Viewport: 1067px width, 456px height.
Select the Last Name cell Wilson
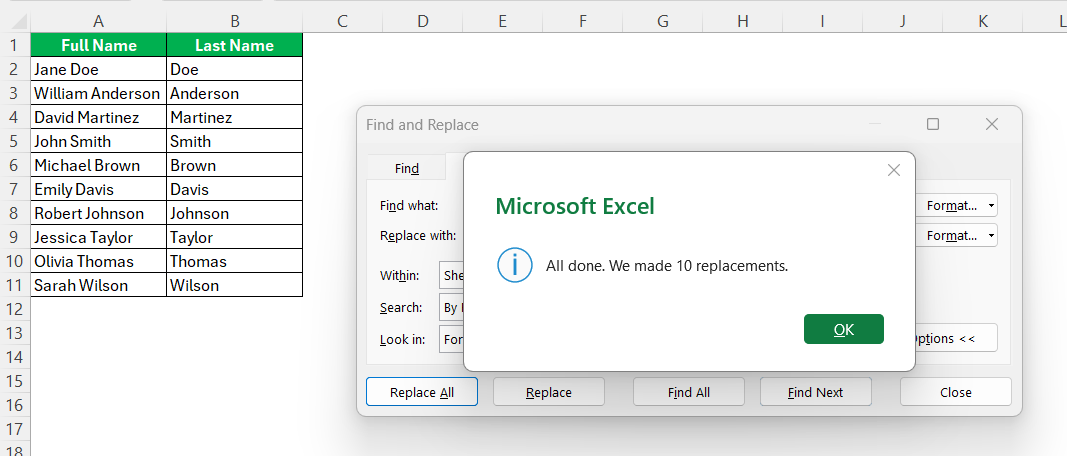[x=235, y=284]
